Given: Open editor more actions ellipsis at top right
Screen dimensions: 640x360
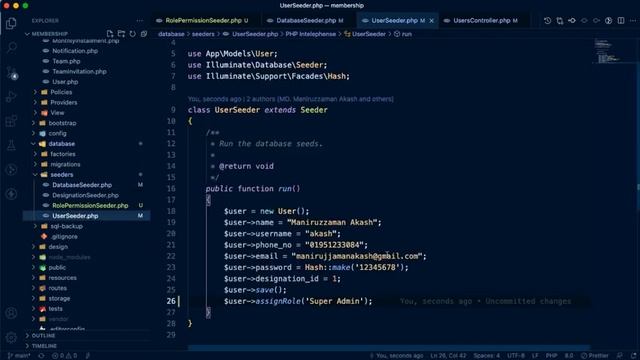Looking at the screenshot, I should (x=633, y=20).
